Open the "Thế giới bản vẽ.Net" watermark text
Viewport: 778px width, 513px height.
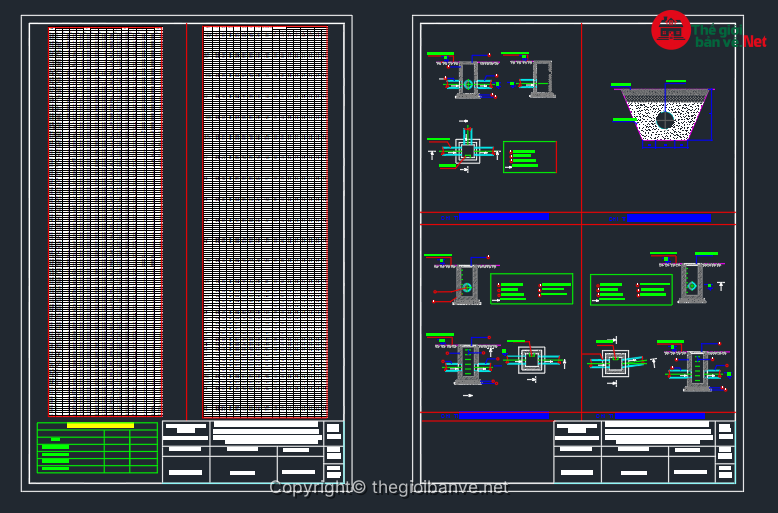click(730, 36)
